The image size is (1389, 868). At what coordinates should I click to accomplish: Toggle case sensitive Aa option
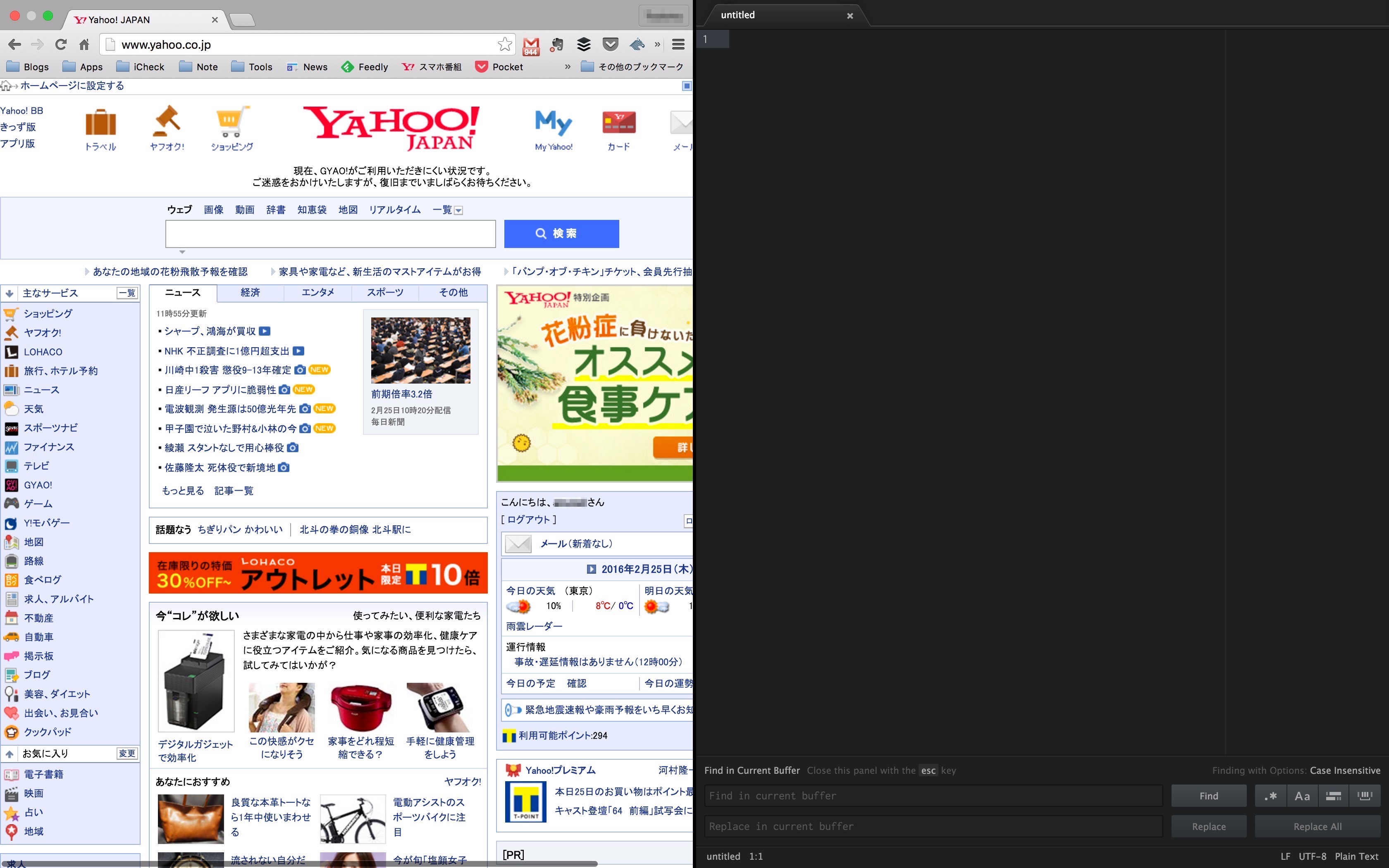pos(1302,796)
